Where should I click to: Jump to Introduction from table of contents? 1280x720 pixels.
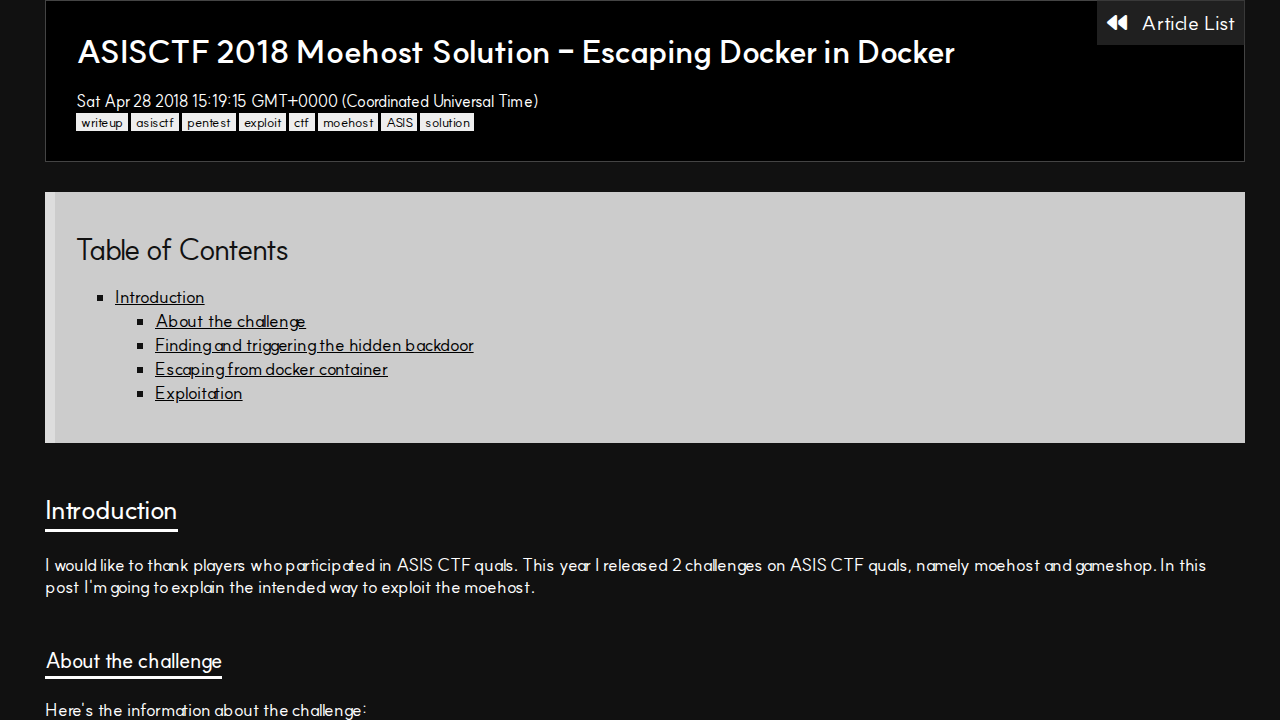pos(159,297)
